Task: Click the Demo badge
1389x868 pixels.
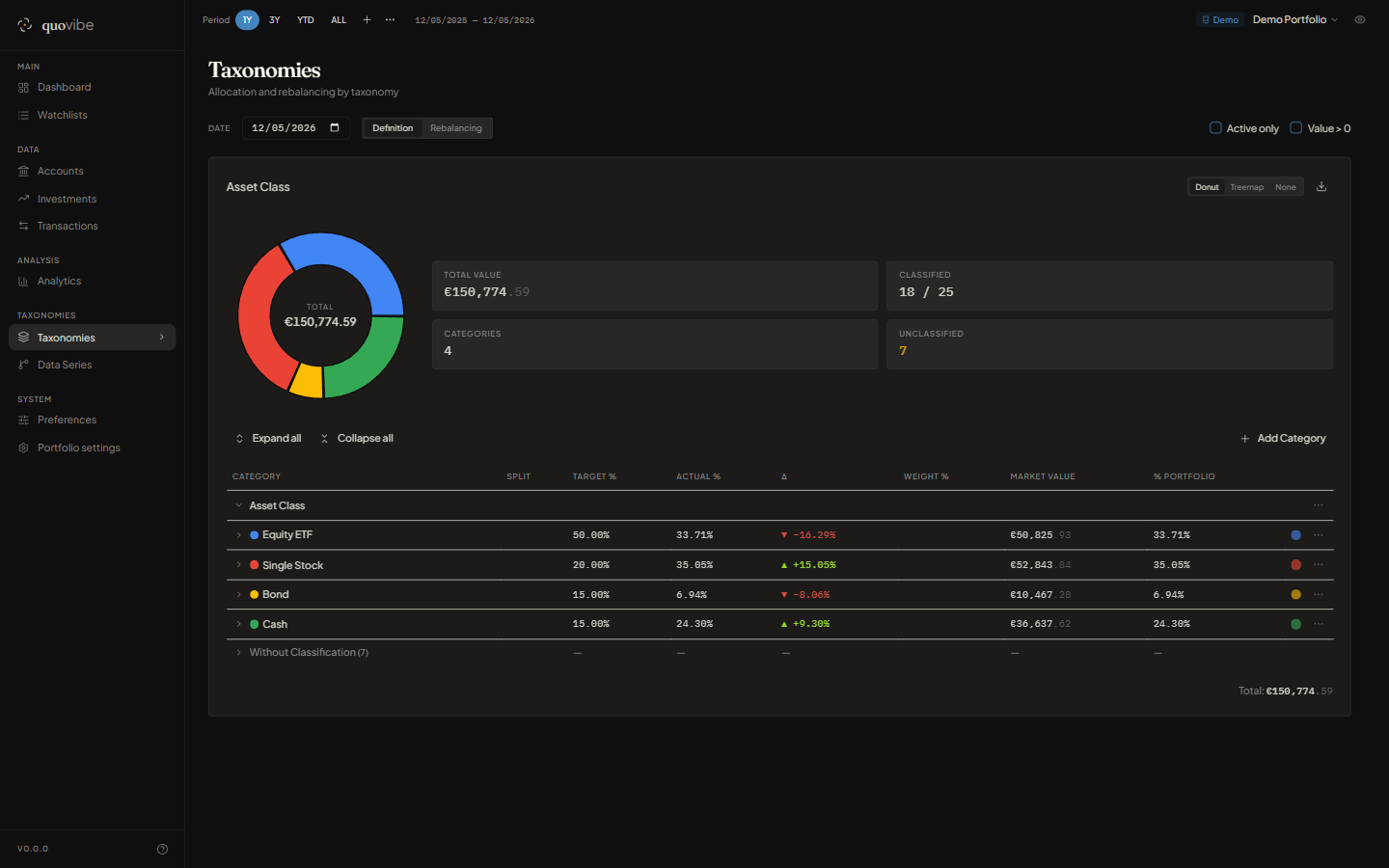Action: click(x=1220, y=20)
